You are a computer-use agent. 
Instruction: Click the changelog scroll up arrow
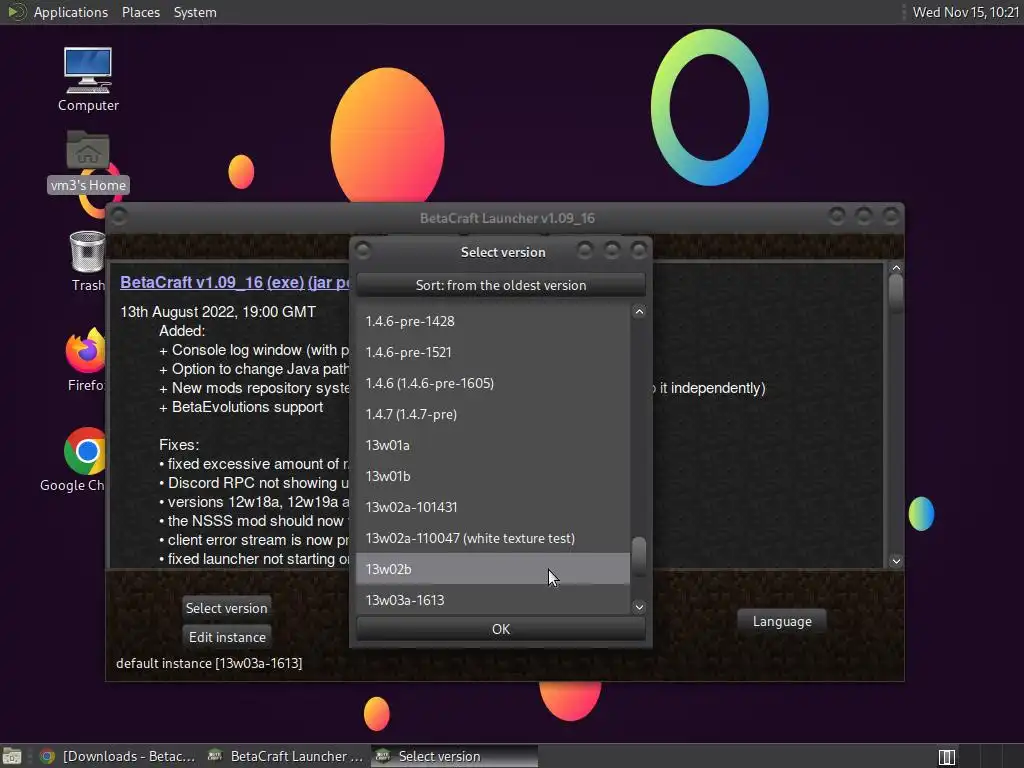tap(896, 268)
